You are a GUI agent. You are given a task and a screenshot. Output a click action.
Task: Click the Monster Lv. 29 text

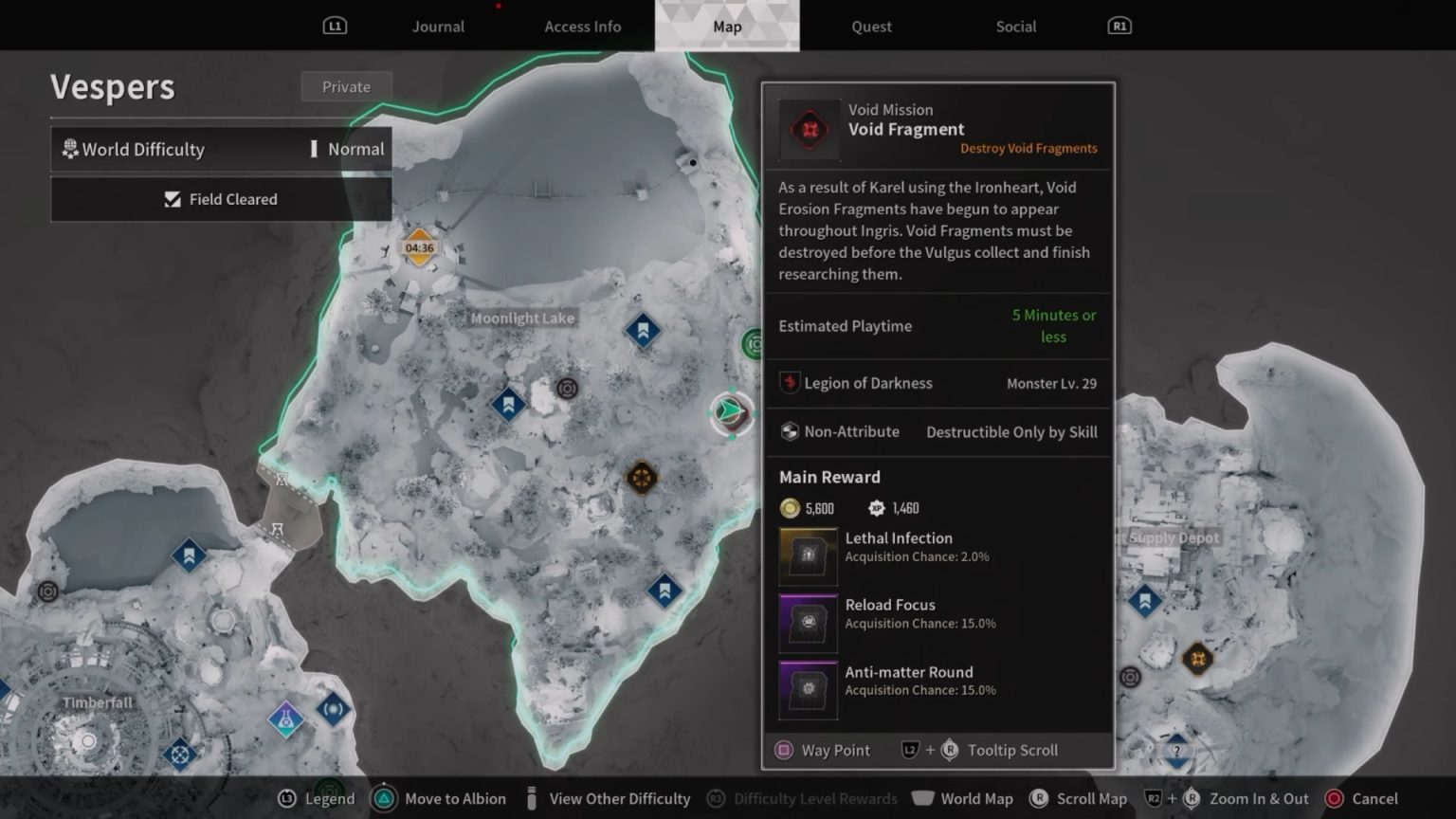click(1051, 384)
